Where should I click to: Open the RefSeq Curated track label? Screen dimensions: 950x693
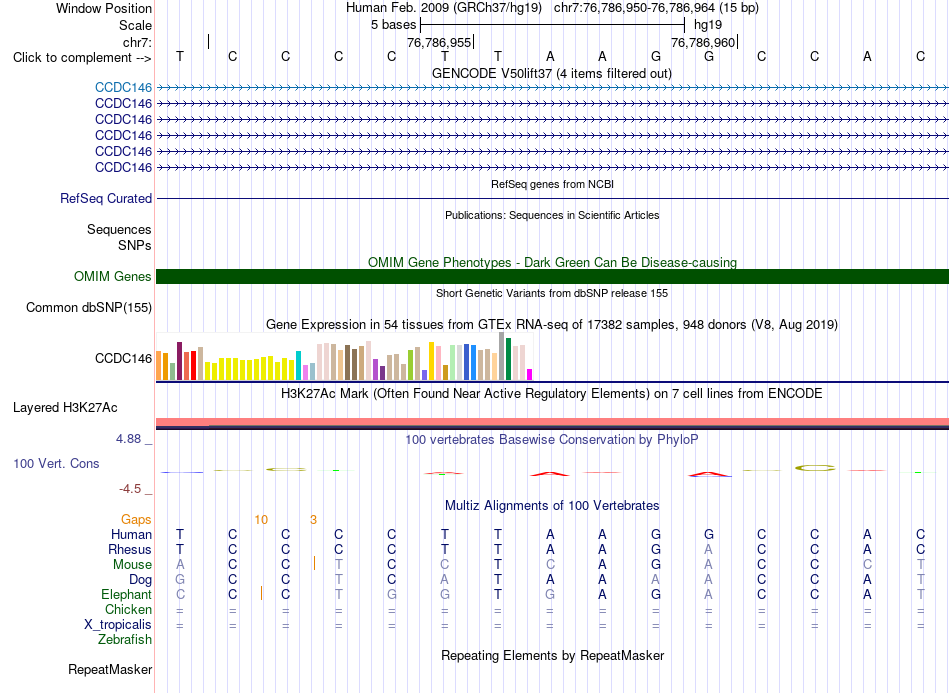105,198
